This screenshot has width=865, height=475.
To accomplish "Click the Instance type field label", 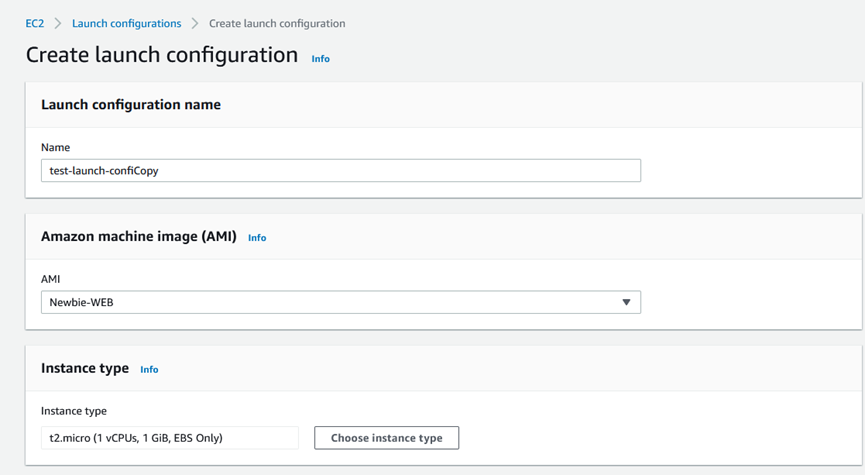I will tap(74, 411).
